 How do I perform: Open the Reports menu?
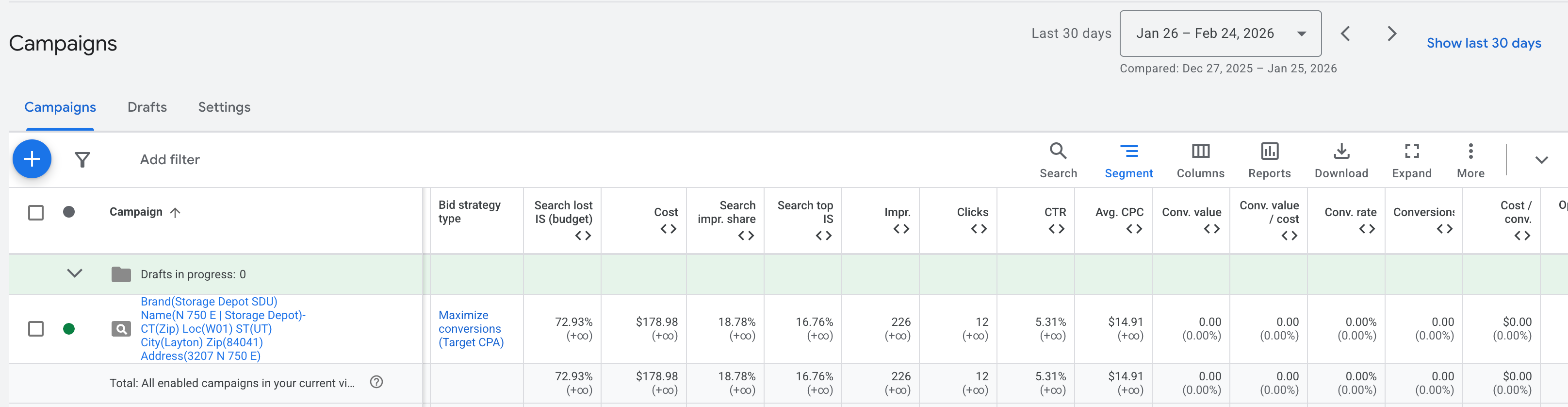coord(1269,160)
